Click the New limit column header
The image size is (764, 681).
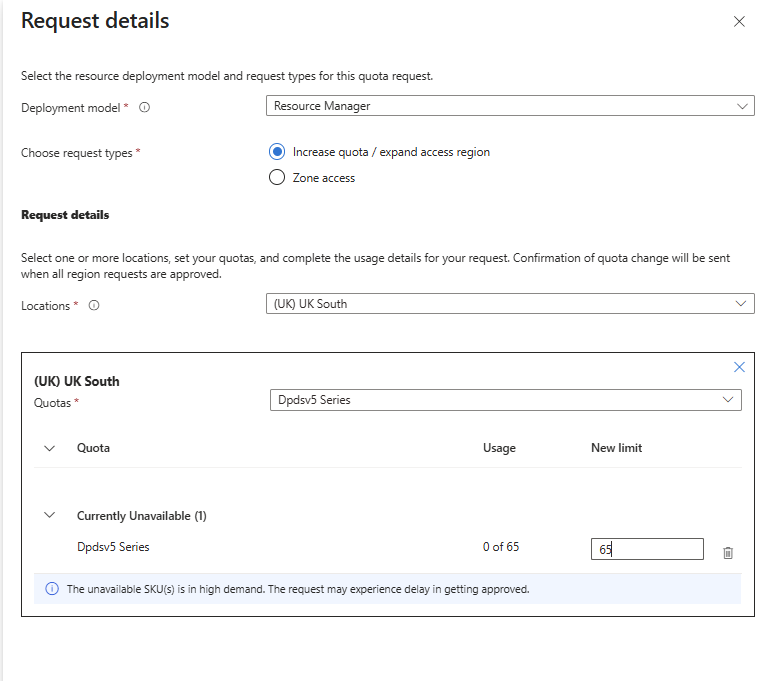[616, 448]
